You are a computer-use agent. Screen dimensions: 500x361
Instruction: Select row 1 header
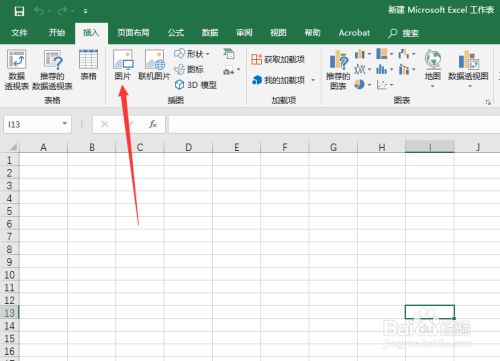click(x=10, y=160)
